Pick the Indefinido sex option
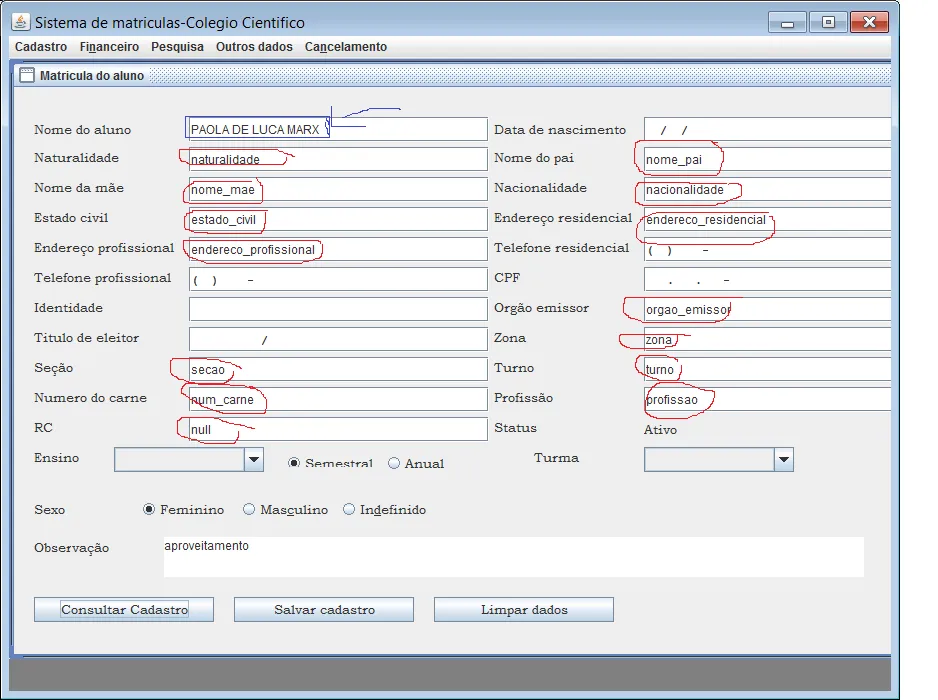 [x=349, y=509]
